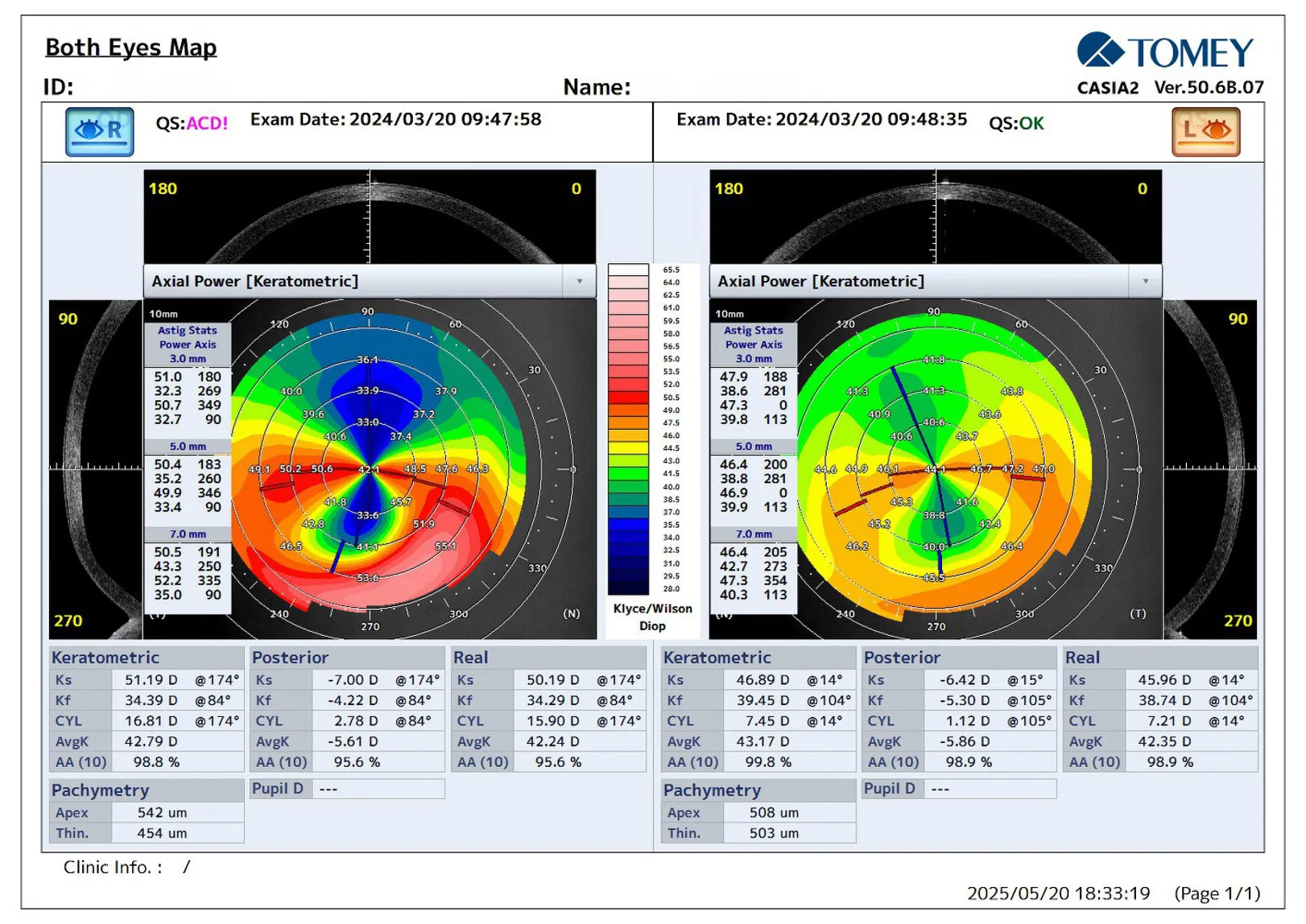
Task: Click the right eye (R) icon
Action: 99,131
